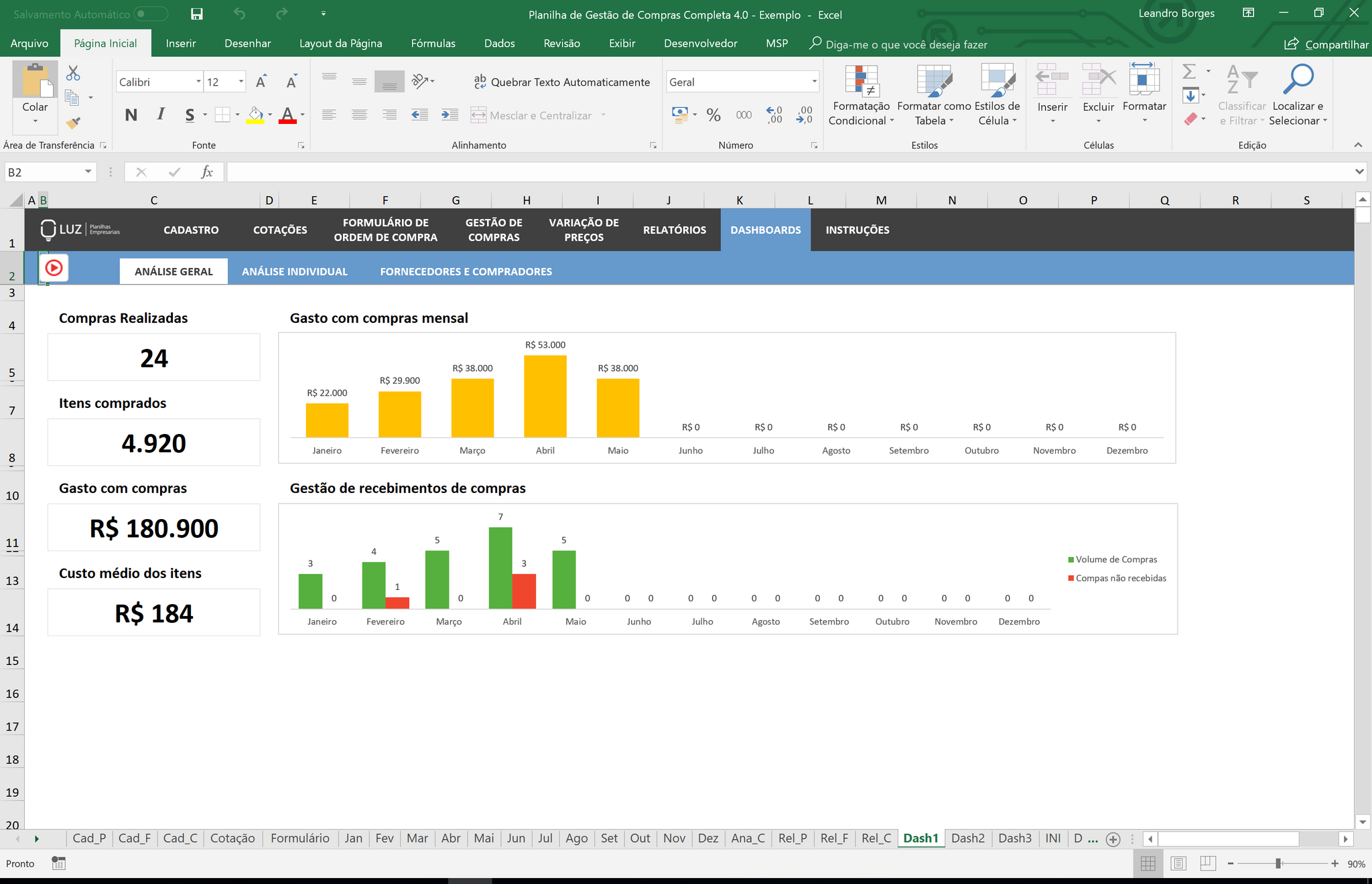The height and width of the screenshot is (884, 1372).
Task: Click the percent style icon
Action: point(713,115)
